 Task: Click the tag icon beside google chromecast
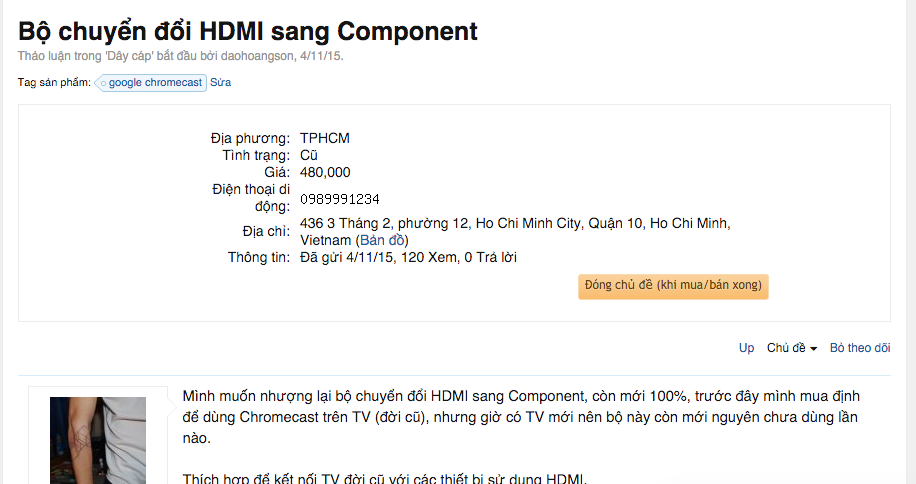coord(103,83)
